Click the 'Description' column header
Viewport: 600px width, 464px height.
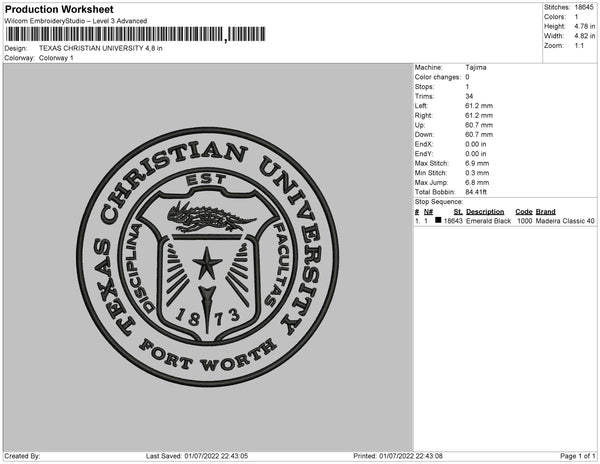pos(485,212)
